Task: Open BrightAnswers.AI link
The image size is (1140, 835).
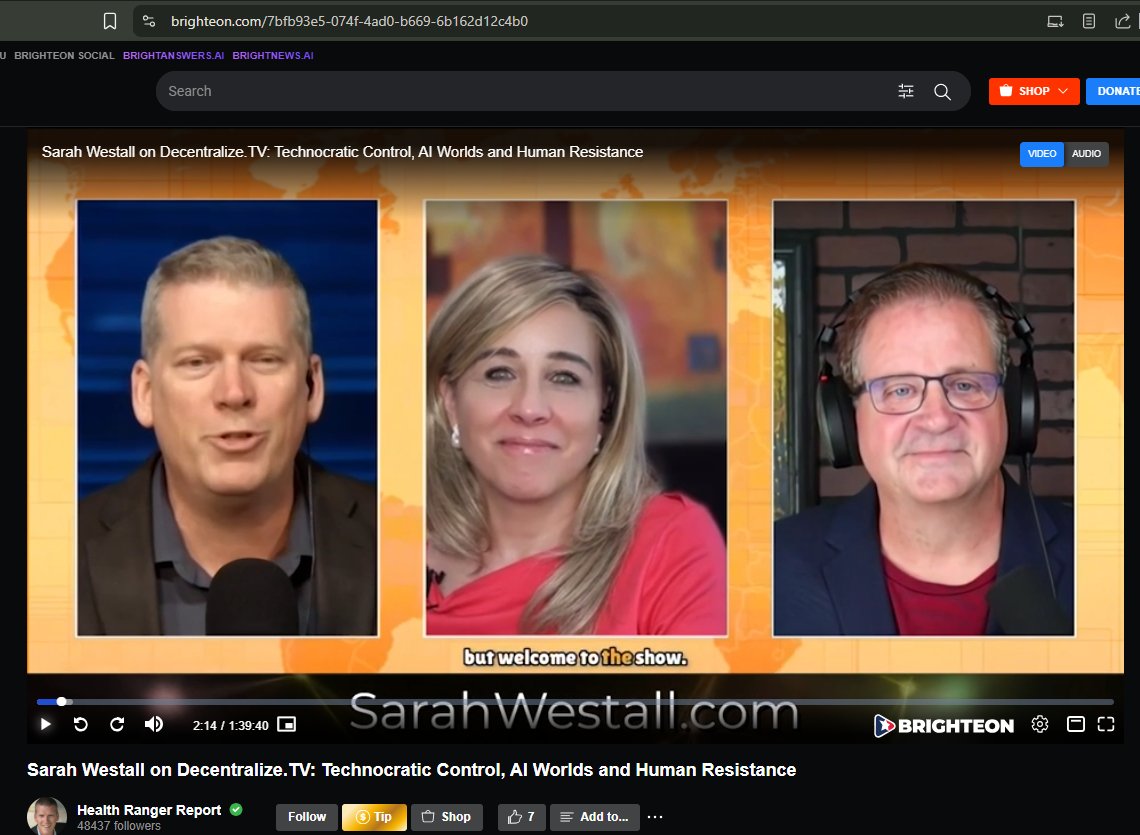Action: click(x=173, y=55)
